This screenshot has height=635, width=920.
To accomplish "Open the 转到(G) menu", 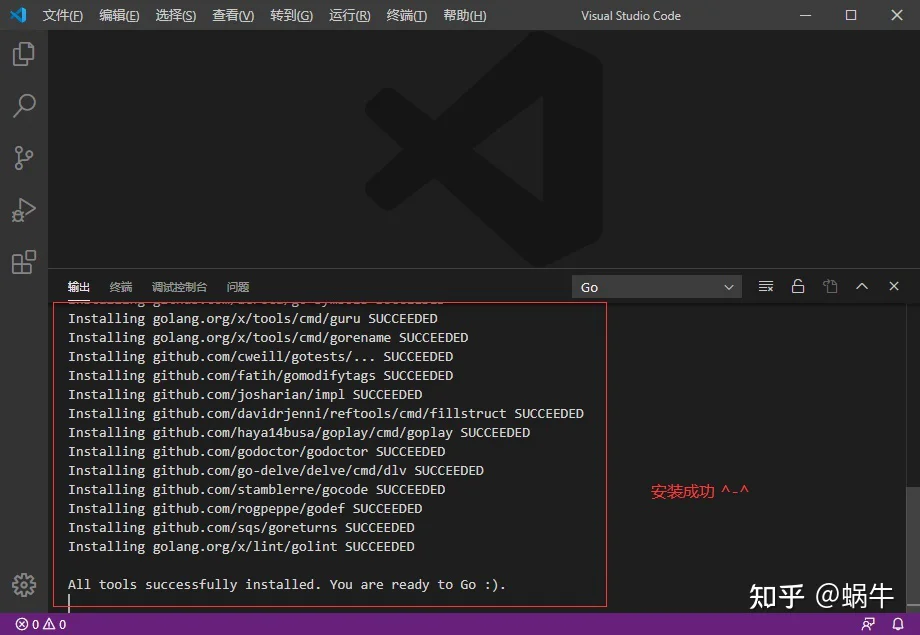I will pyautogui.click(x=292, y=15).
